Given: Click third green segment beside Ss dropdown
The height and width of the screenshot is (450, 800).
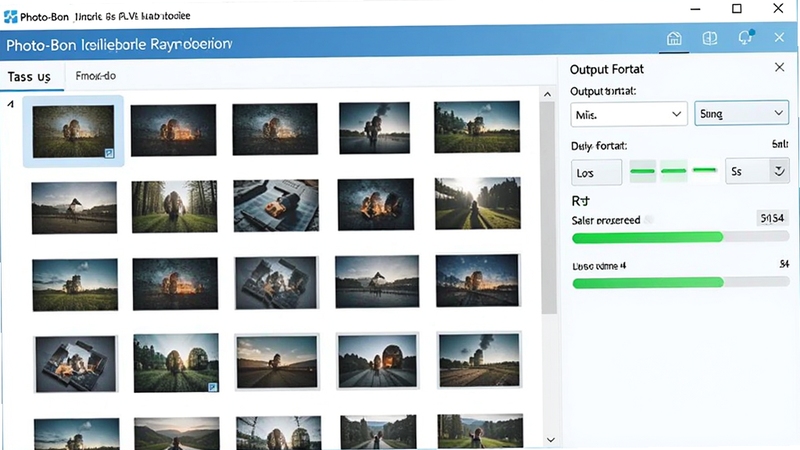Looking at the screenshot, I should tap(705, 170).
